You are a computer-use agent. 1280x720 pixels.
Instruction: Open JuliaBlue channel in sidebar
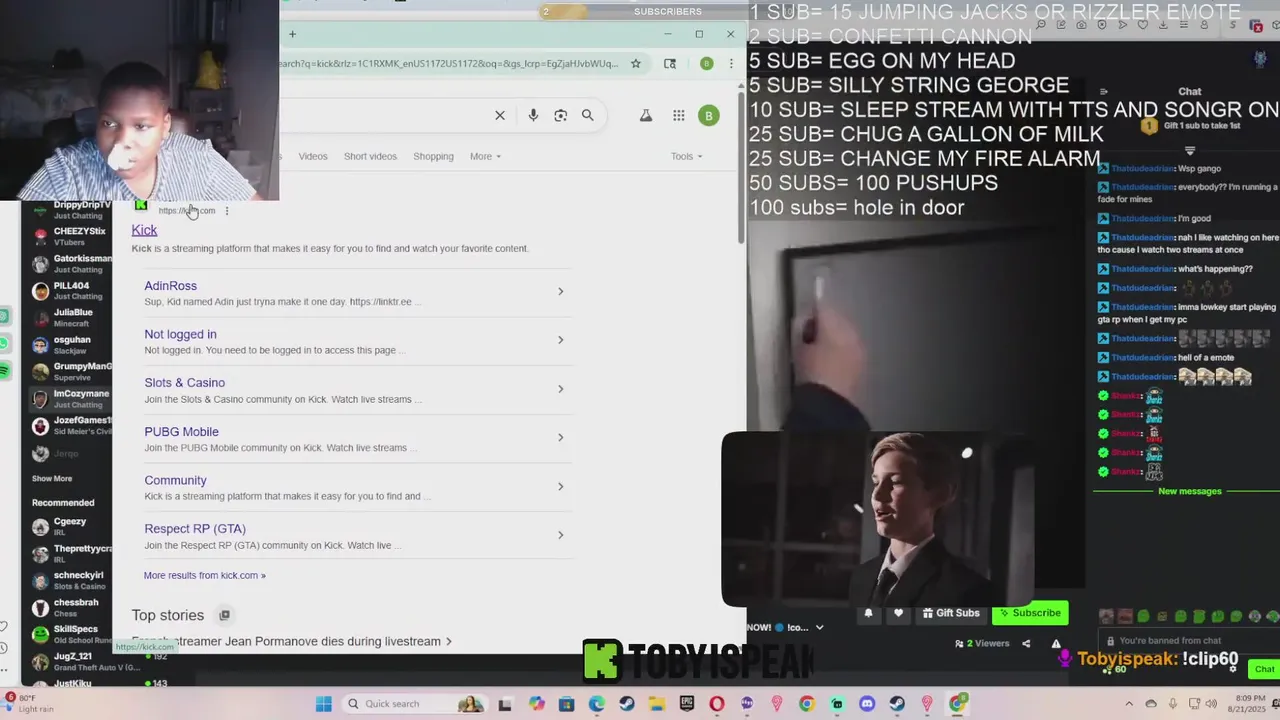click(70, 317)
